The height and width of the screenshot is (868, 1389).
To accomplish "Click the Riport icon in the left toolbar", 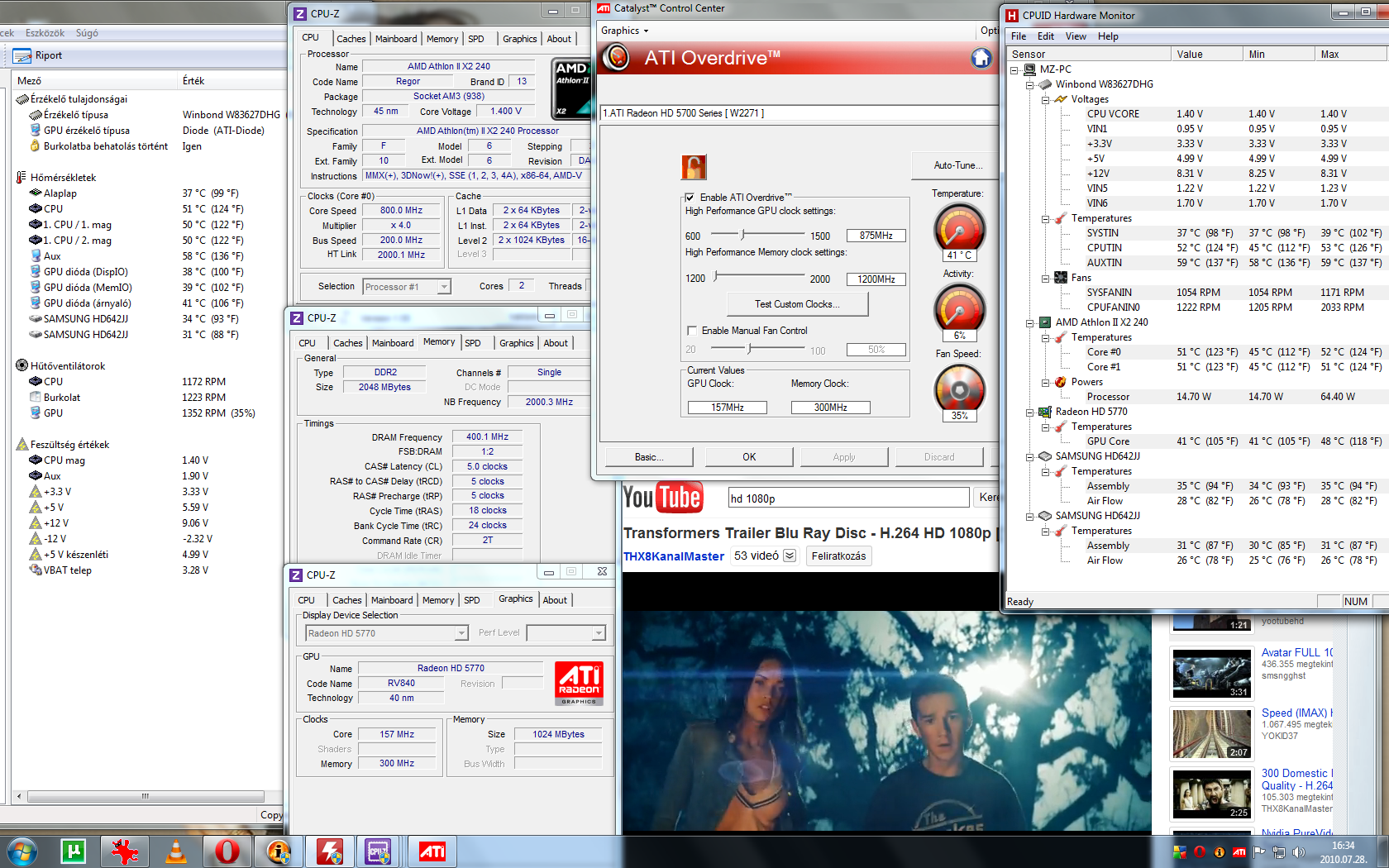I will point(22,55).
